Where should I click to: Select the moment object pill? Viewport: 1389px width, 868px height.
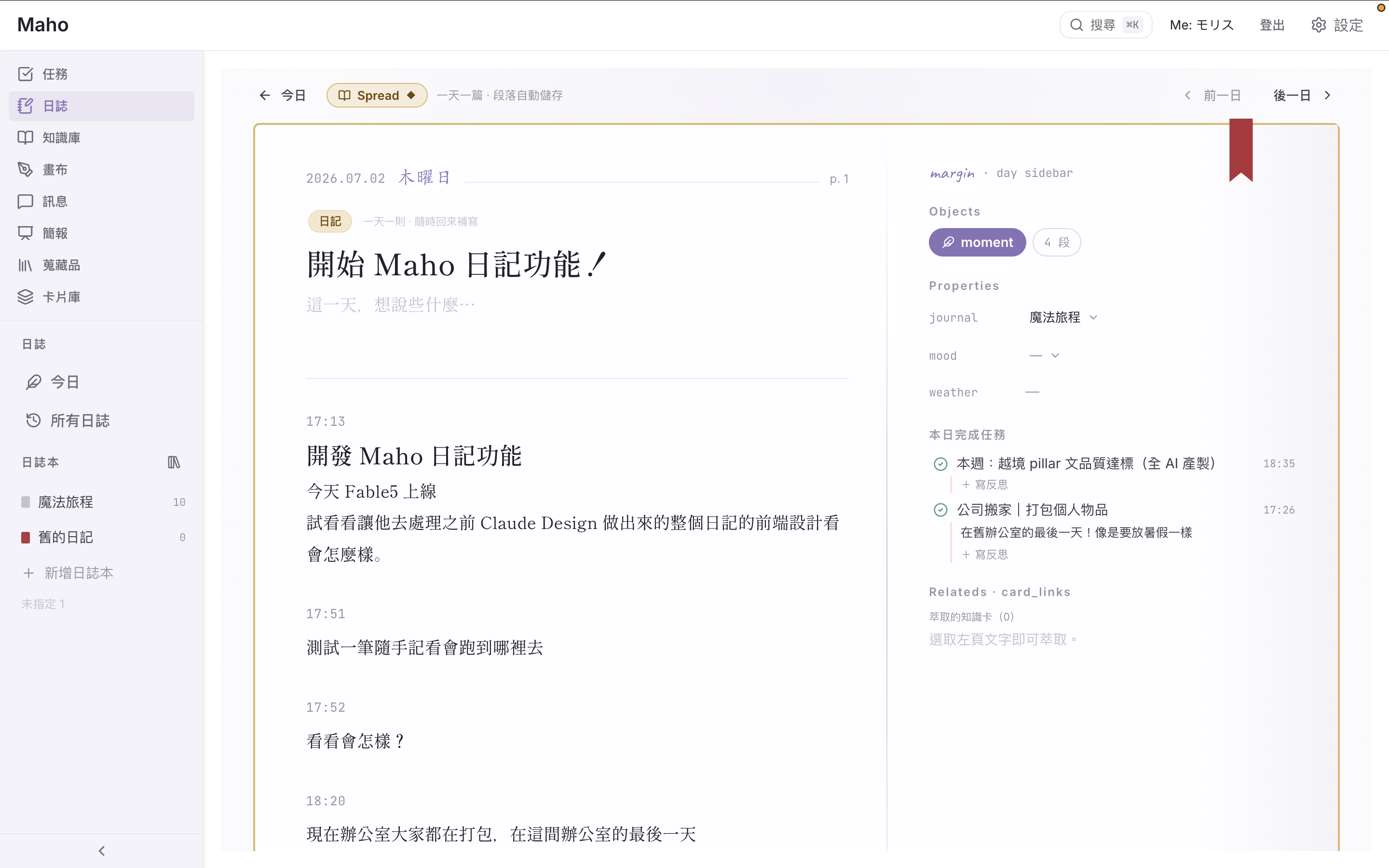click(977, 242)
